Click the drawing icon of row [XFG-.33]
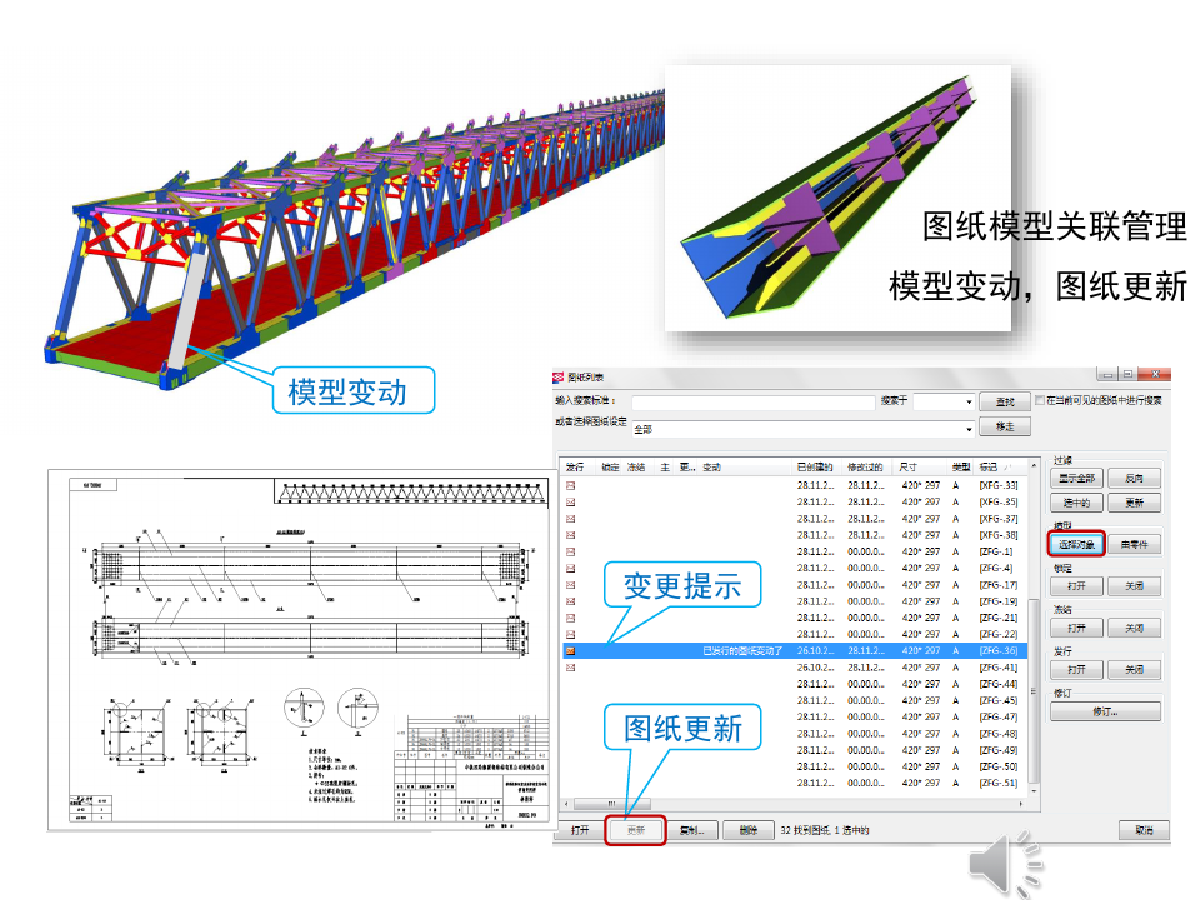Image resolution: width=1200 pixels, height=900 pixels. (571, 485)
